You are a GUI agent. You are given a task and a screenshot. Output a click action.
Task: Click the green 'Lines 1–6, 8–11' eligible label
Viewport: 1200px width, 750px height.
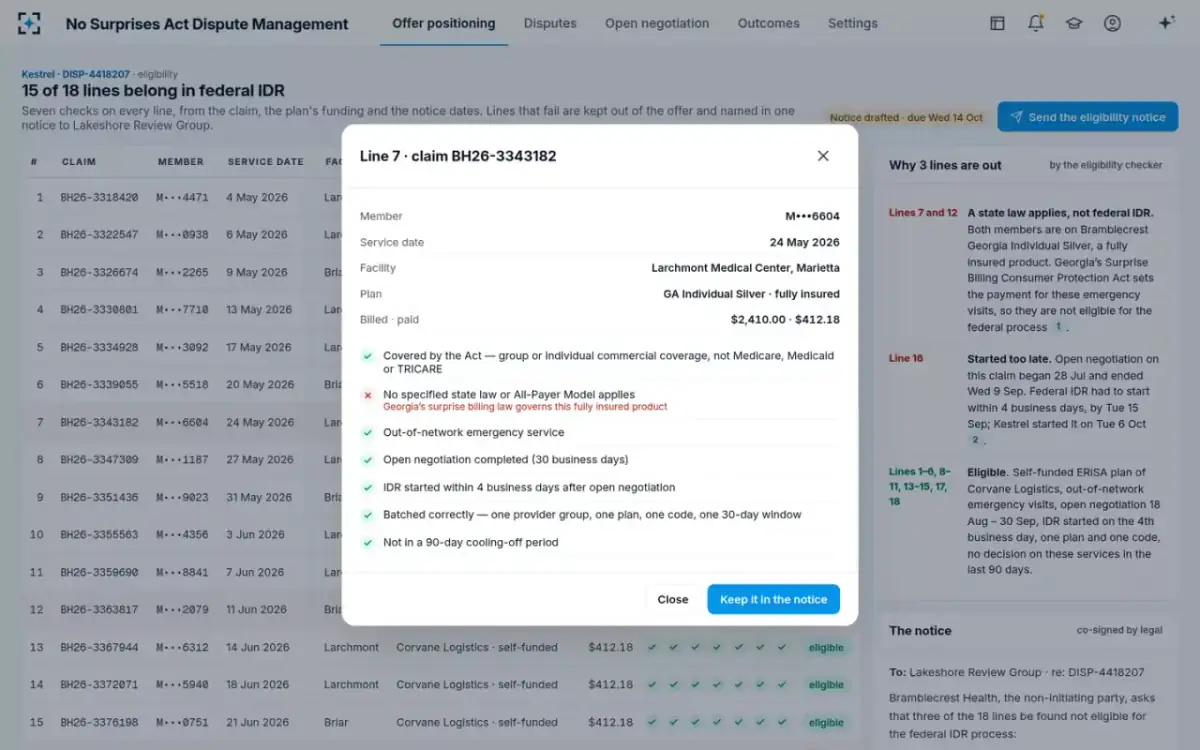[920, 487]
